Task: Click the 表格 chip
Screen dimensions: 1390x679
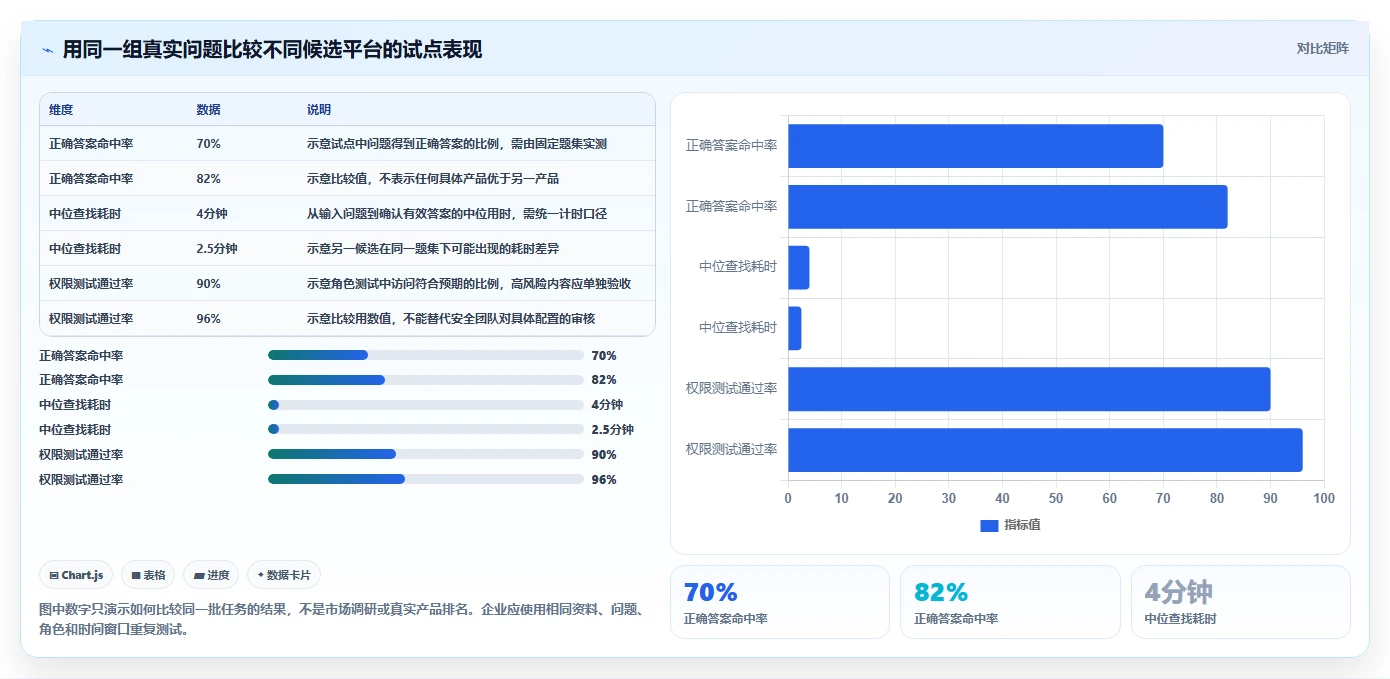Action: pos(148,575)
